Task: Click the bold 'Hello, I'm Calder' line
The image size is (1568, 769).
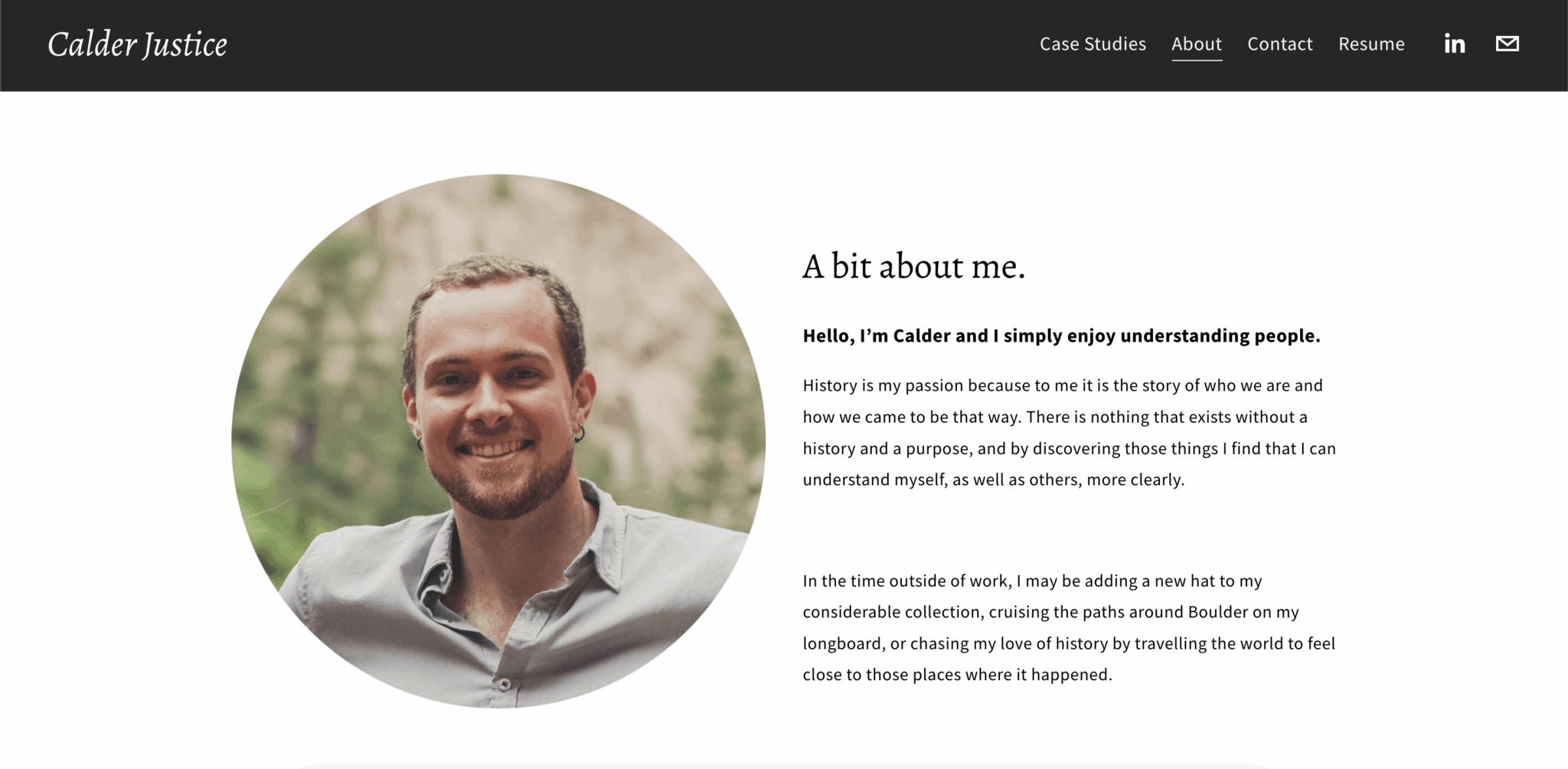Action: (x=1061, y=336)
